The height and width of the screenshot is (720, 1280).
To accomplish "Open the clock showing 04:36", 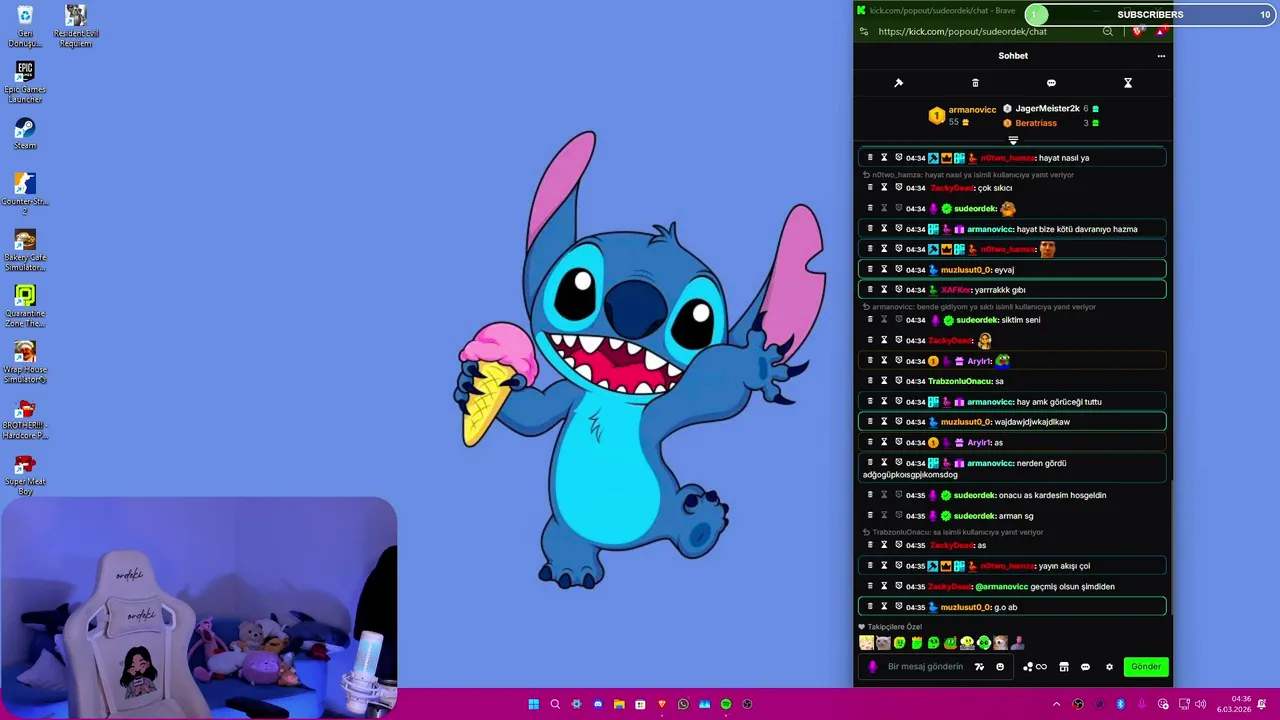I will 1234,704.
